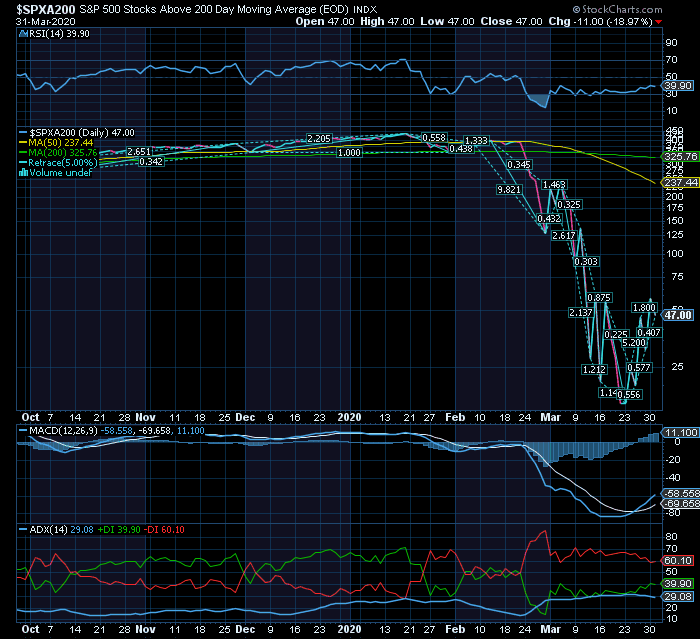Click the 1.212 retracement label
The image size is (700, 639).
[594, 369]
